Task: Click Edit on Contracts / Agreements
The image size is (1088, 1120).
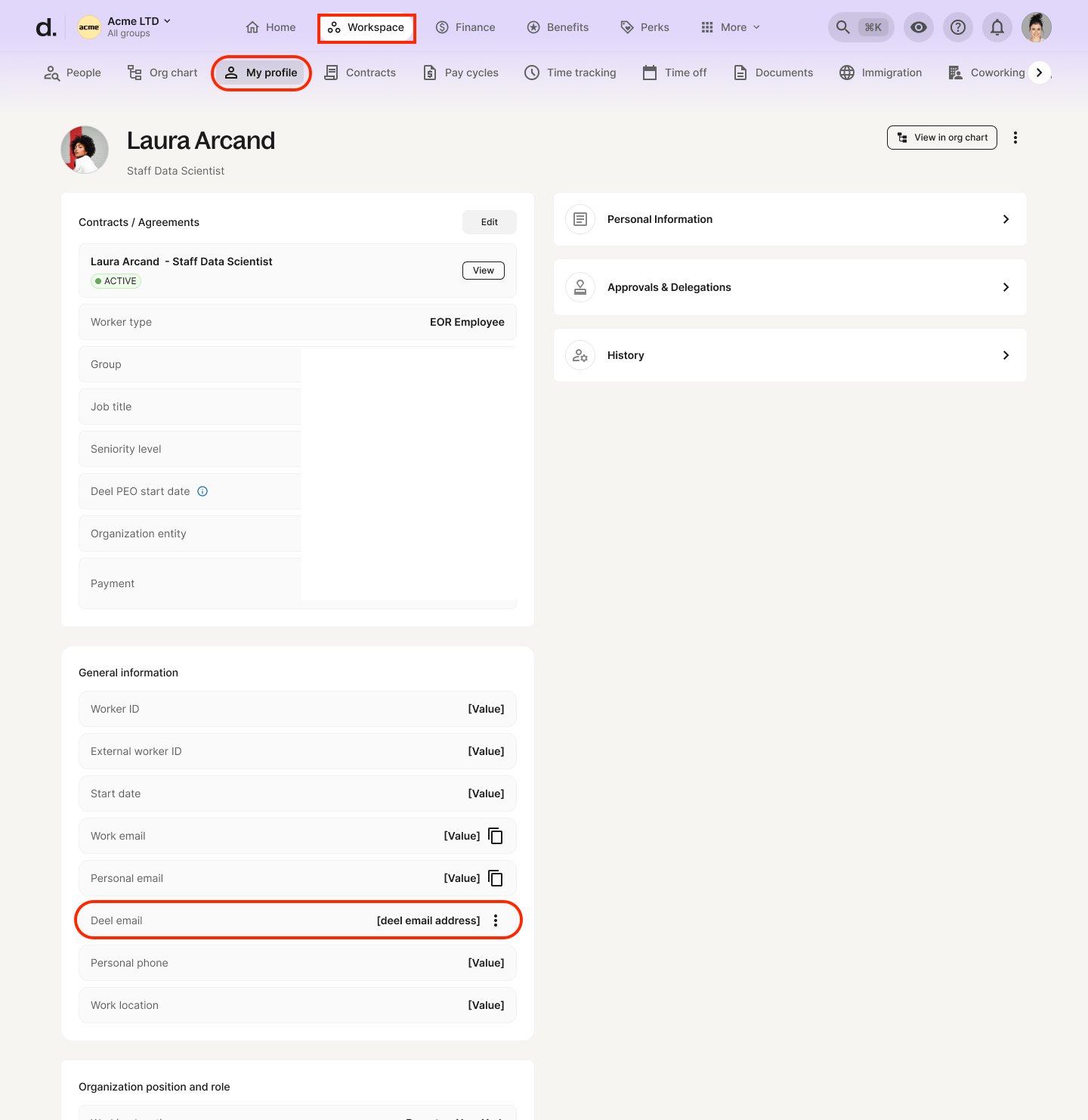Action: [489, 221]
